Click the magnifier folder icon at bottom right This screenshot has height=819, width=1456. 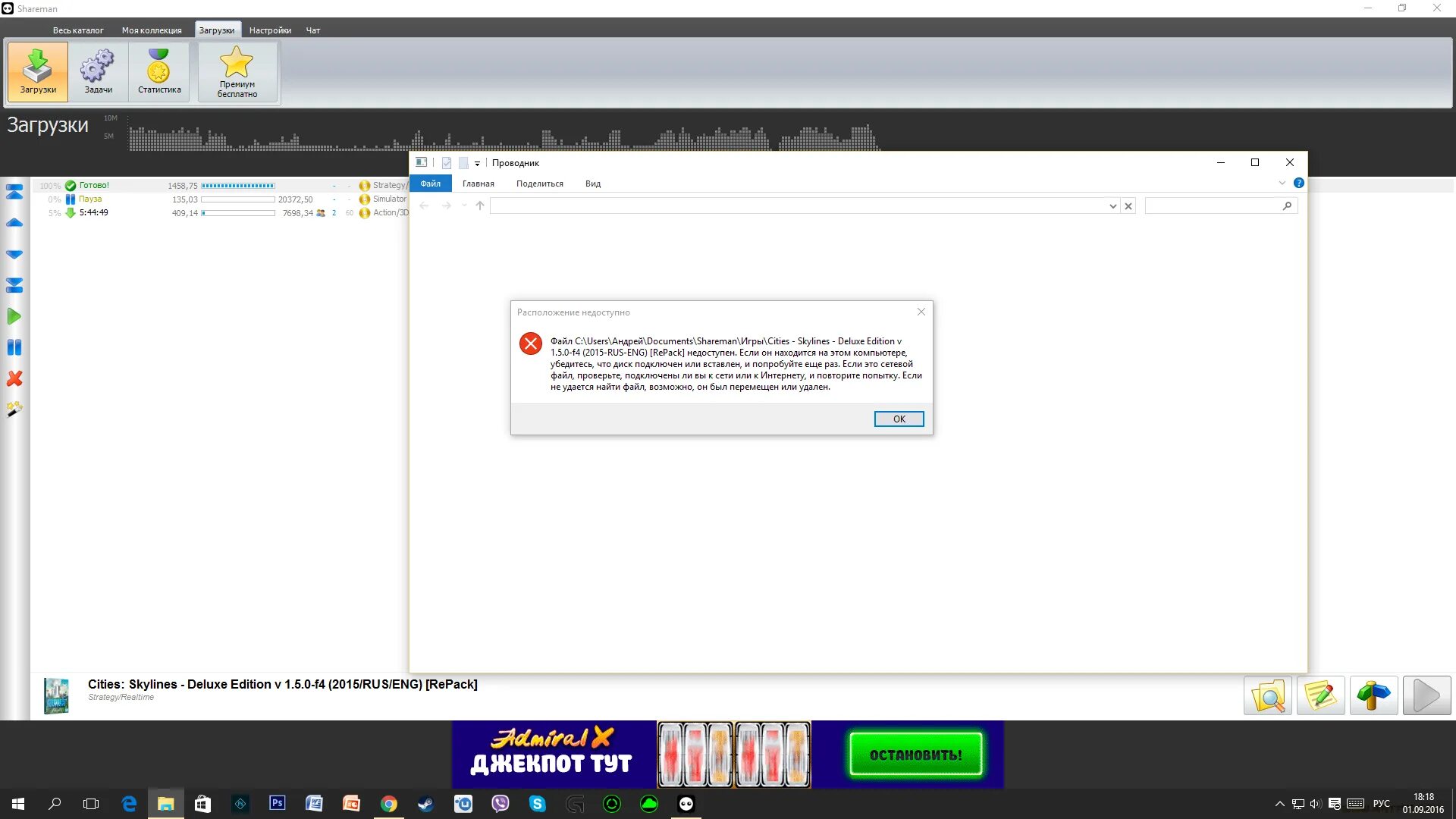point(1267,695)
